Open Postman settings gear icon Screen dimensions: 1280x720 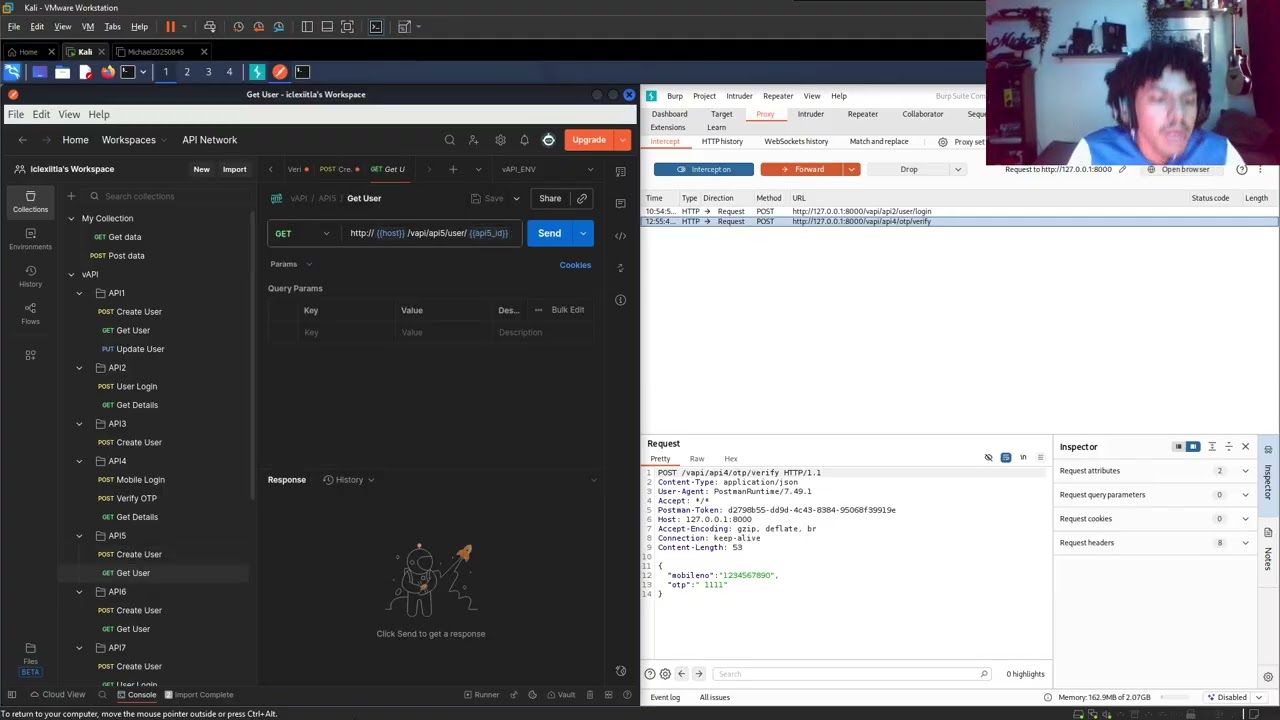pyautogui.click(x=500, y=140)
